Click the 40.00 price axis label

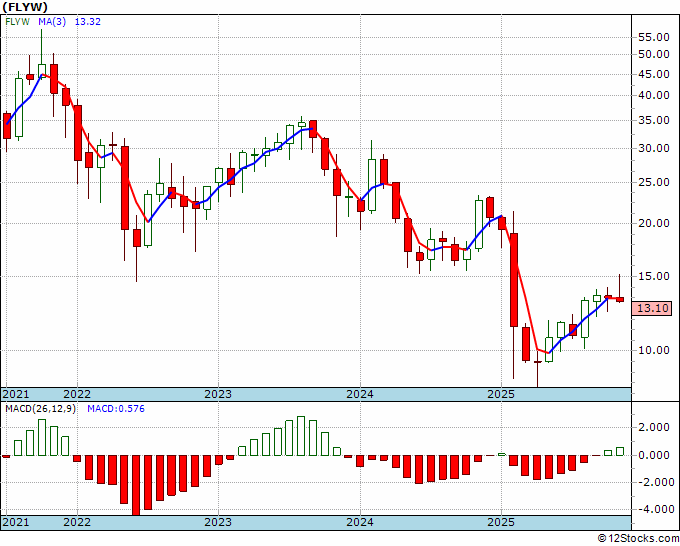(654, 95)
